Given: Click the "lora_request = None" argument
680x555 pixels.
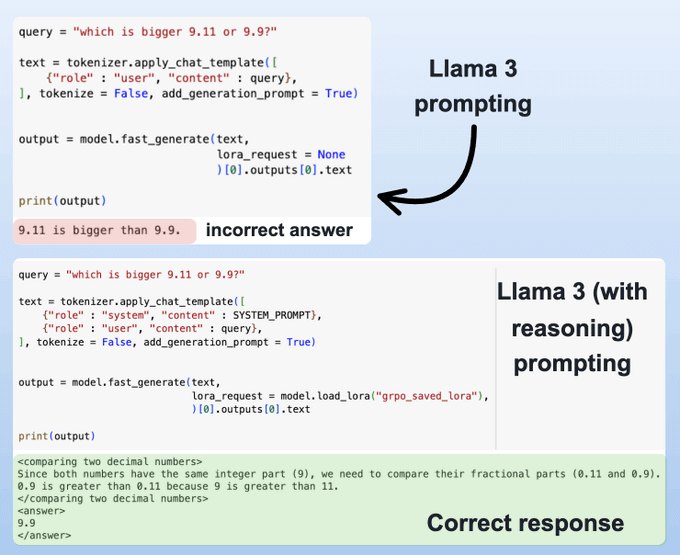Looking at the screenshot, I should pos(280,155).
